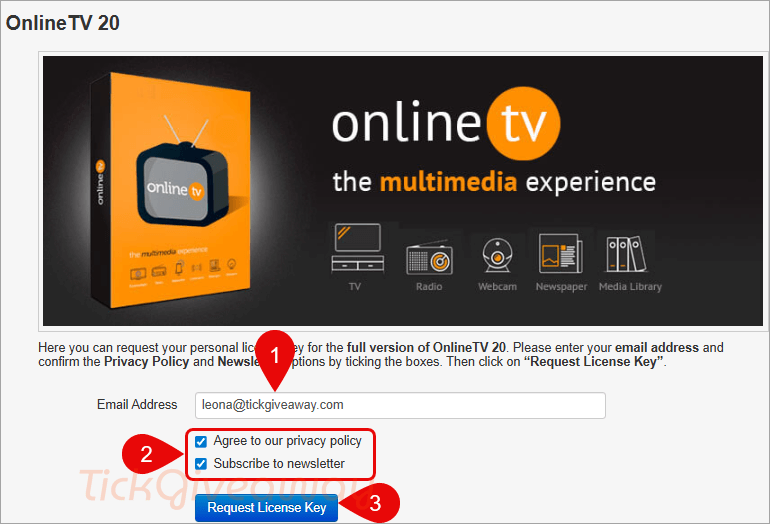Click the Webcam icon in the banner
The image size is (770, 524).
tap(497, 255)
